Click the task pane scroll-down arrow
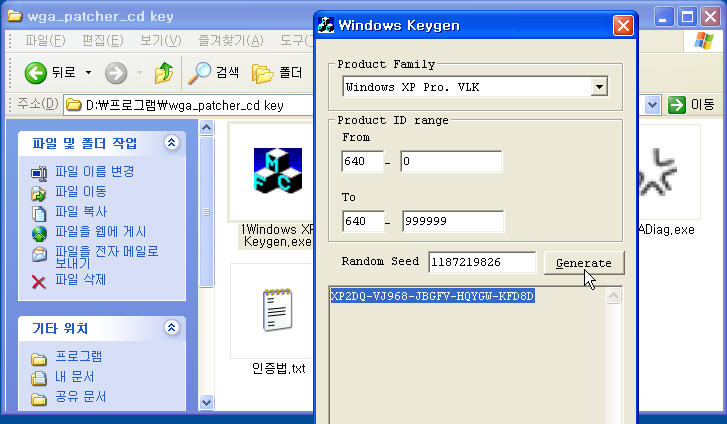The width and height of the screenshot is (727, 424). pos(206,402)
